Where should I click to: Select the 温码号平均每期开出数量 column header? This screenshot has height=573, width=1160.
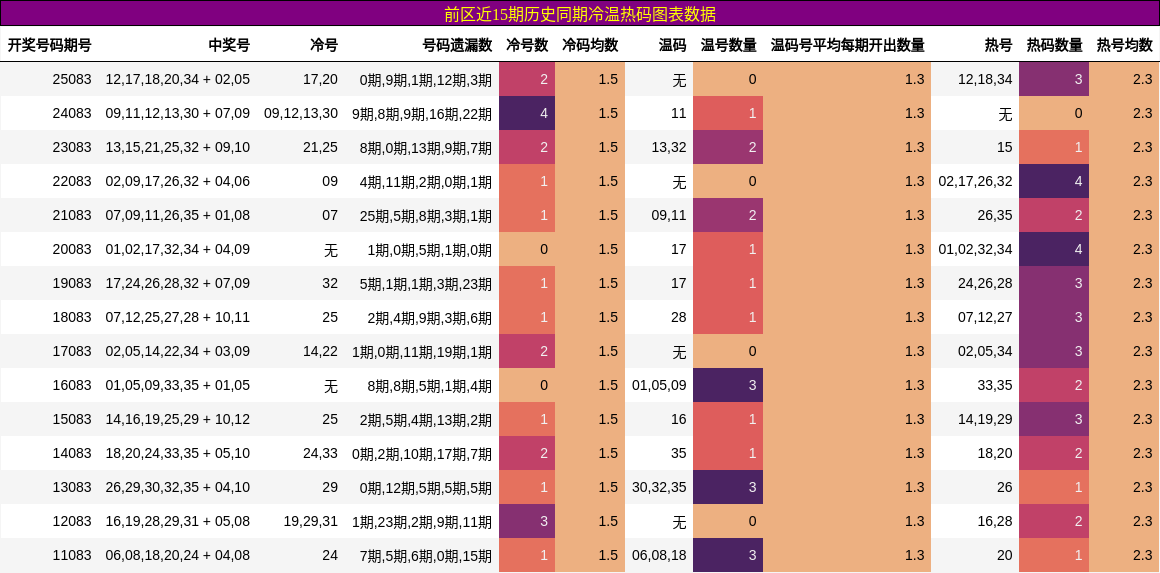click(848, 45)
